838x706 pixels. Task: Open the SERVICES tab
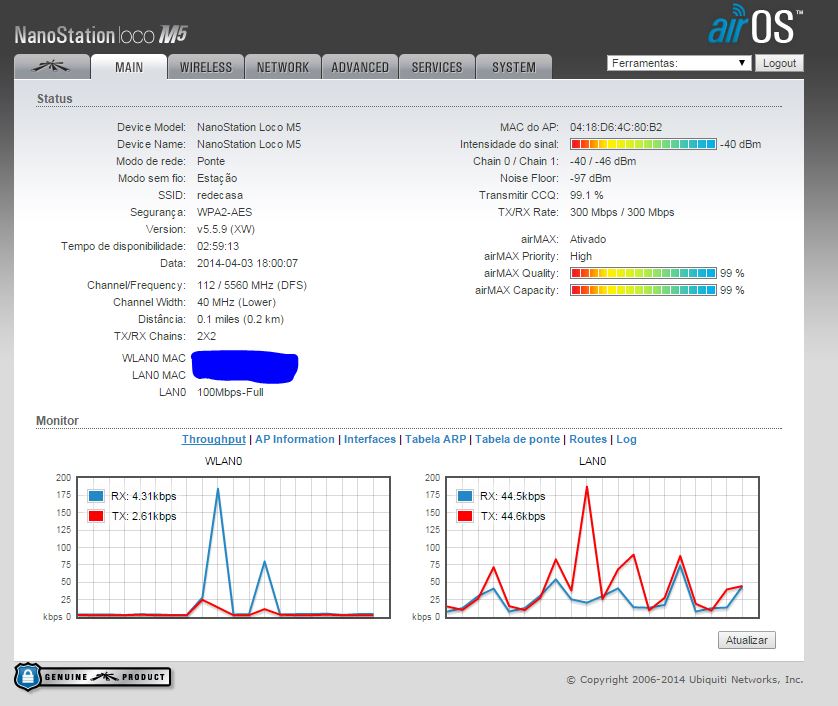tap(437, 67)
